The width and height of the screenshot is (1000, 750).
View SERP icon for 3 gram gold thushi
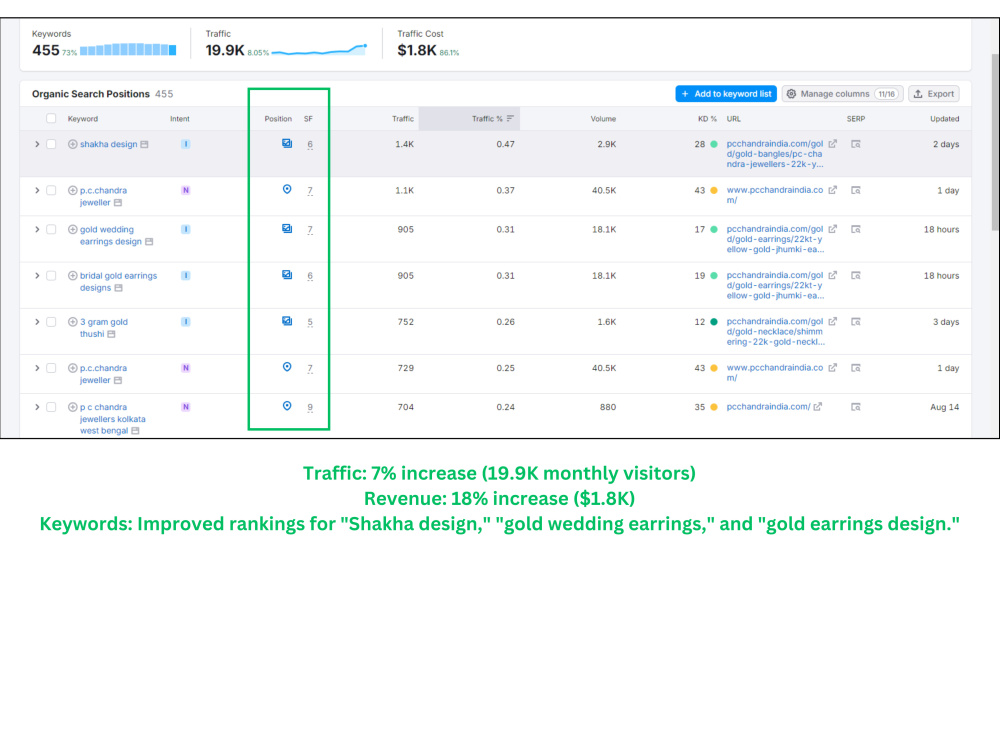pyautogui.click(x=856, y=321)
